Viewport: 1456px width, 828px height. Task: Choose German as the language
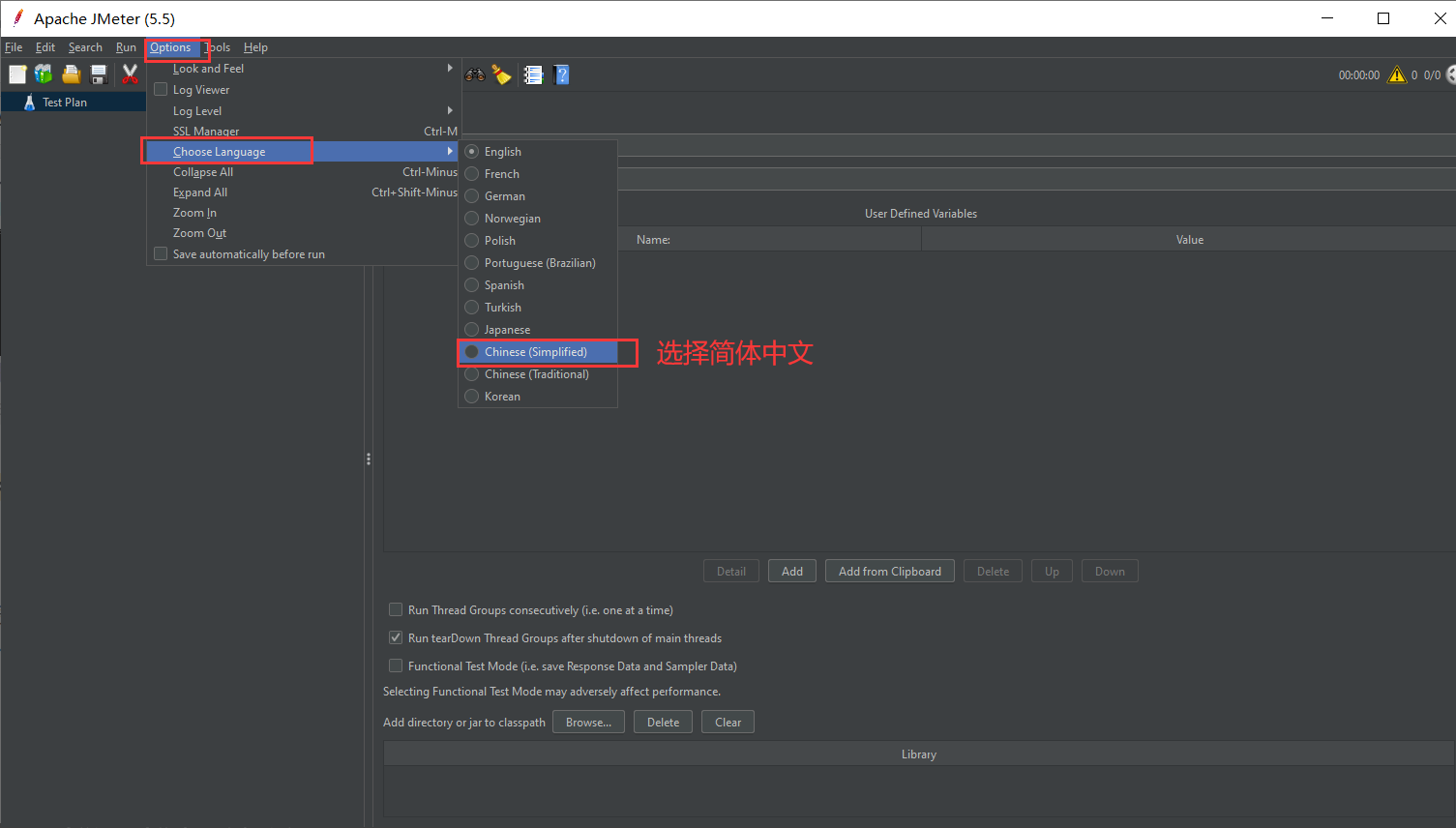pos(538,196)
